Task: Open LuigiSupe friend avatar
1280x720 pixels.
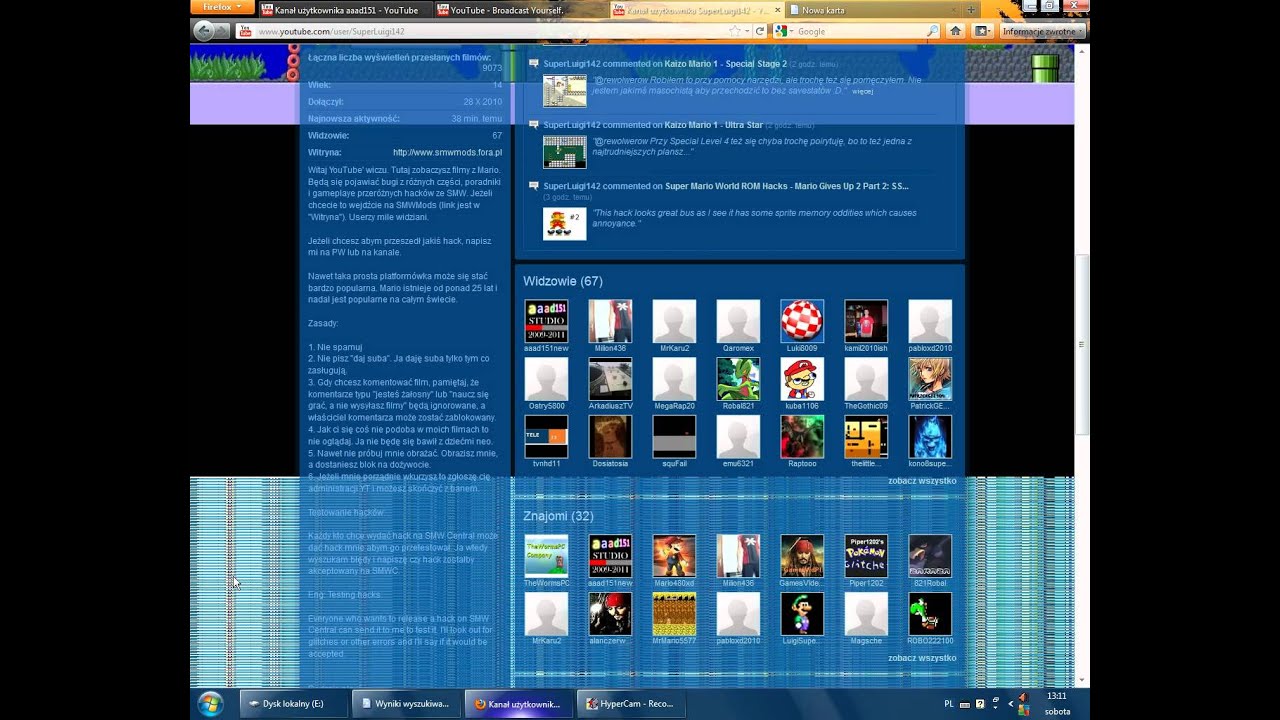Action: point(802,614)
